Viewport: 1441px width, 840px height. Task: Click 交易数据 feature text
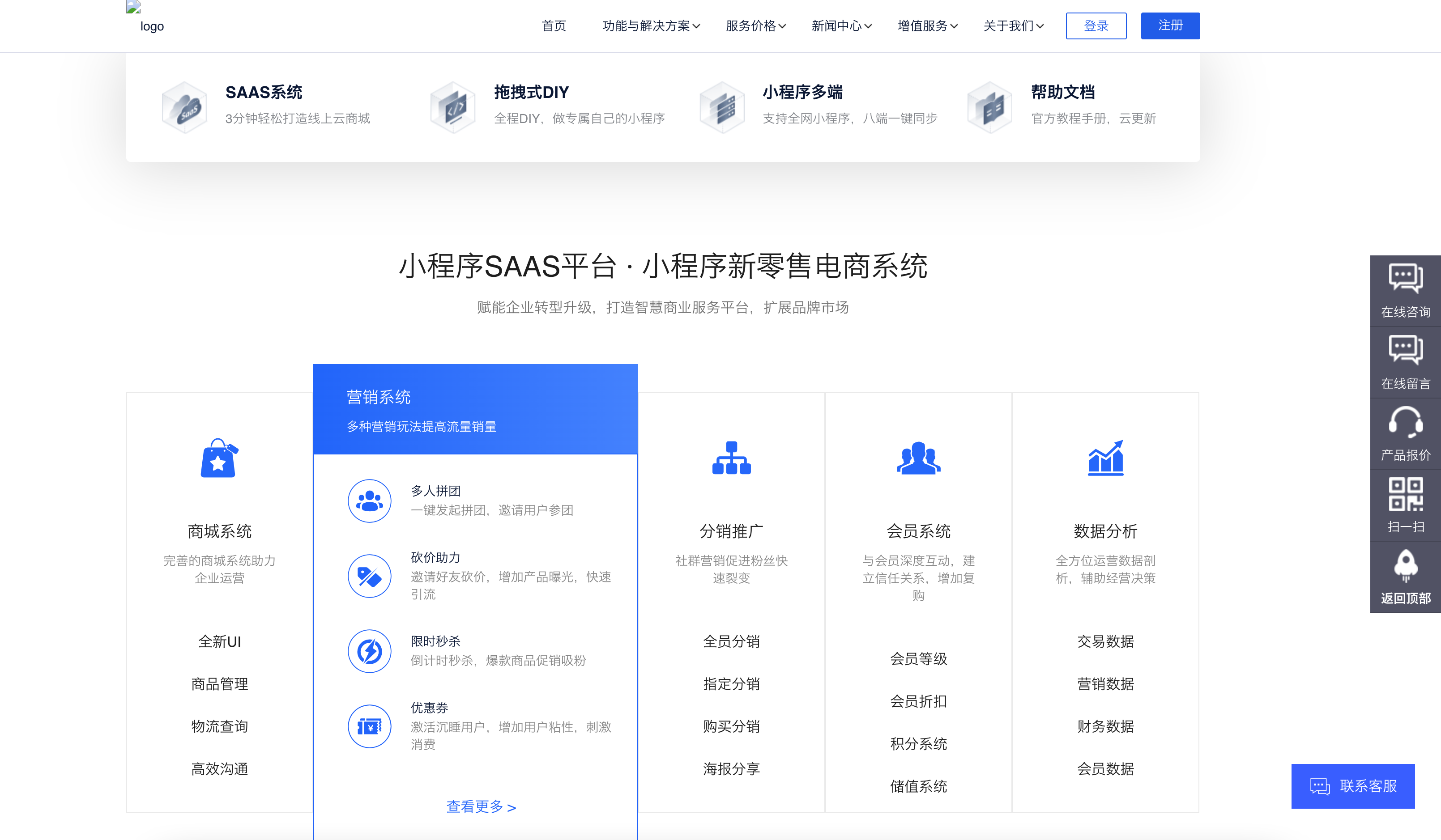tap(1105, 641)
